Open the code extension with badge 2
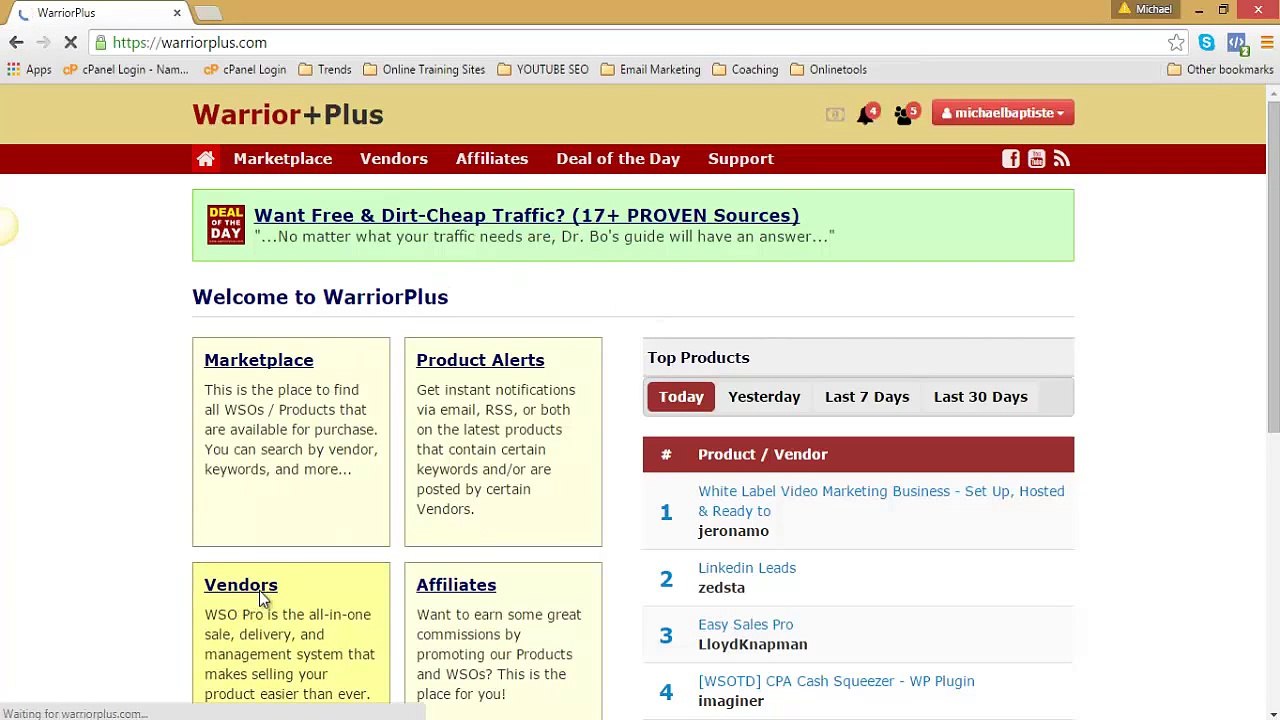Image resolution: width=1280 pixels, height=720 pixels. [x=1237, y=43]
